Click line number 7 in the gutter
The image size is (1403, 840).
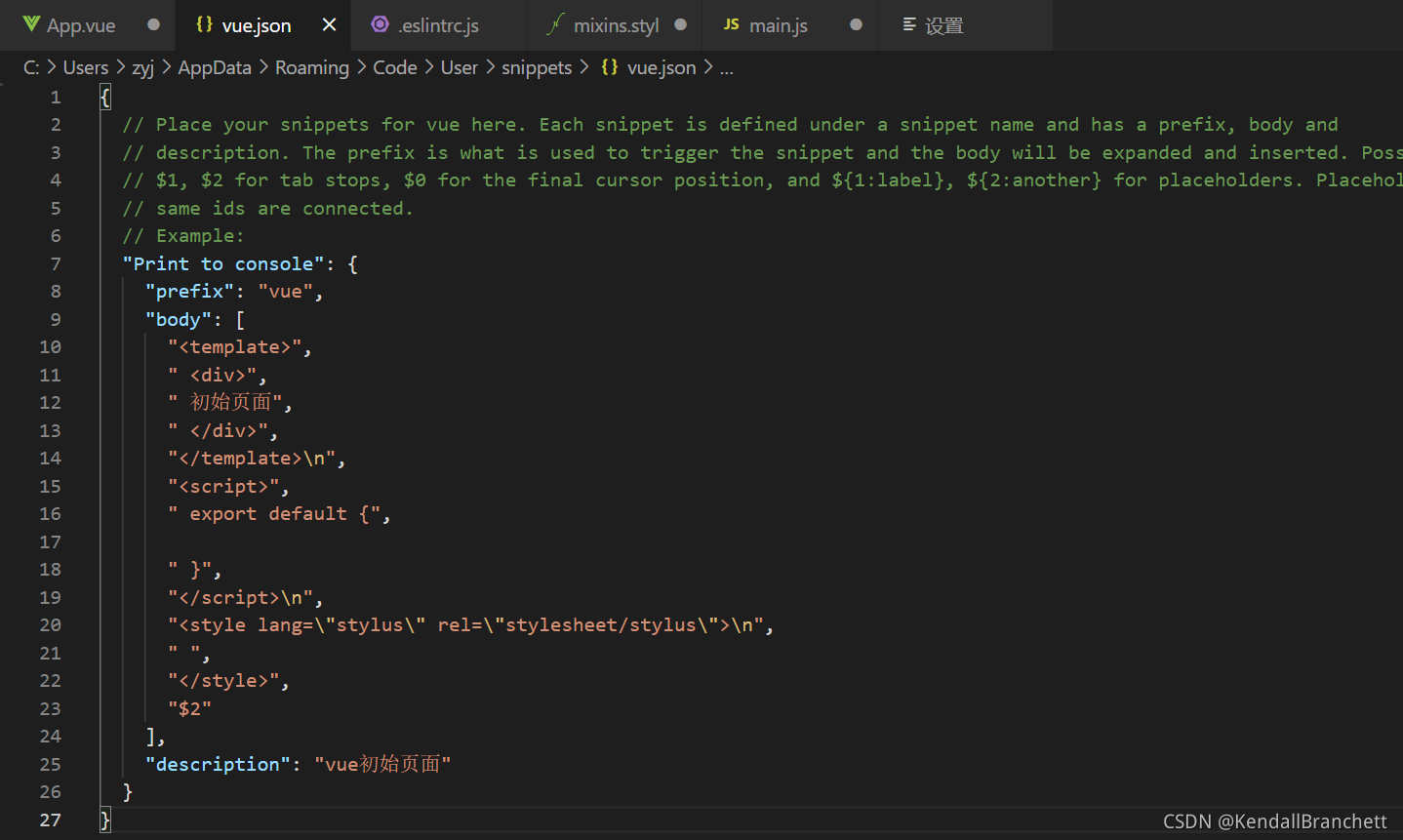[x=56, y=263]
